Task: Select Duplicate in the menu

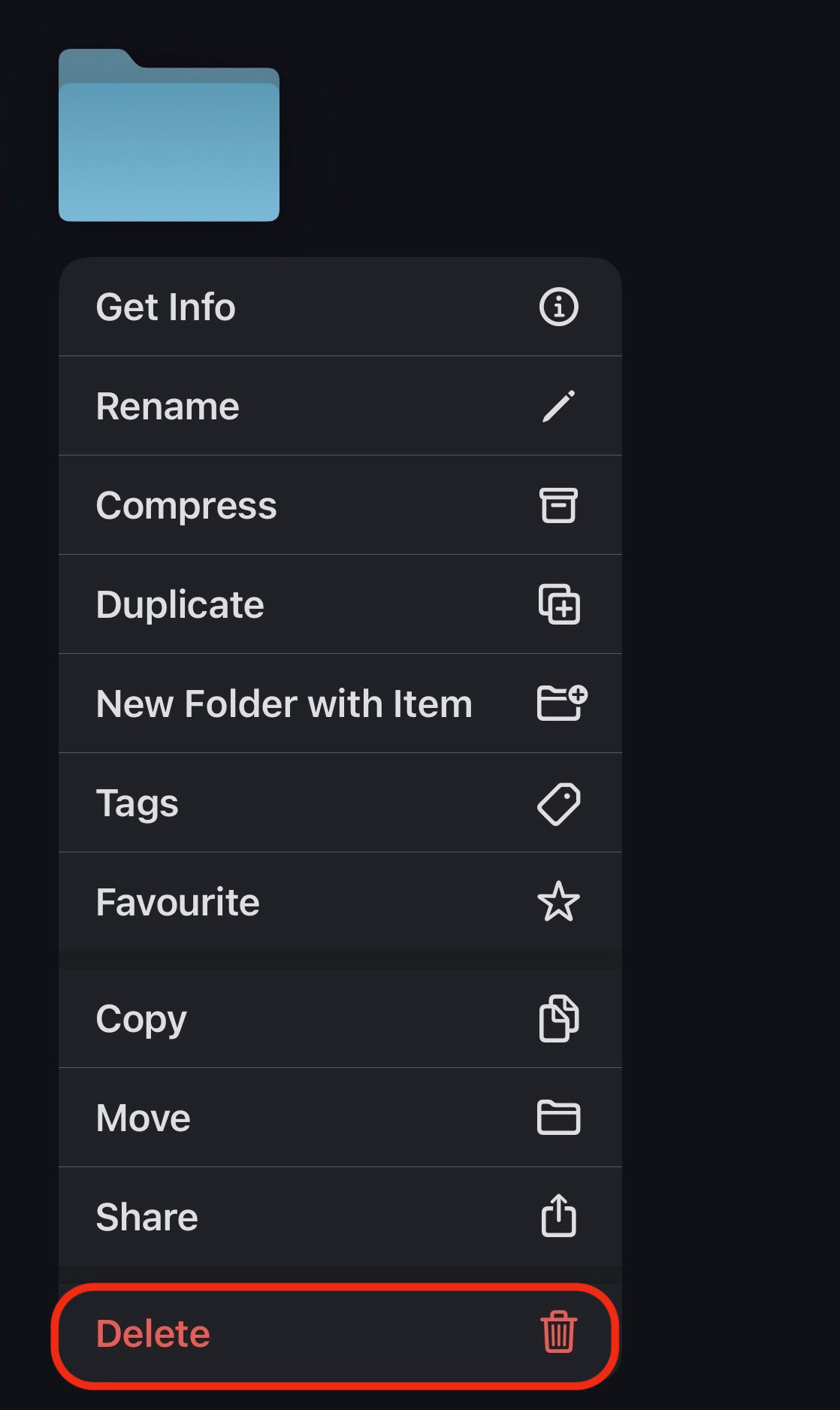Action: 180,605
